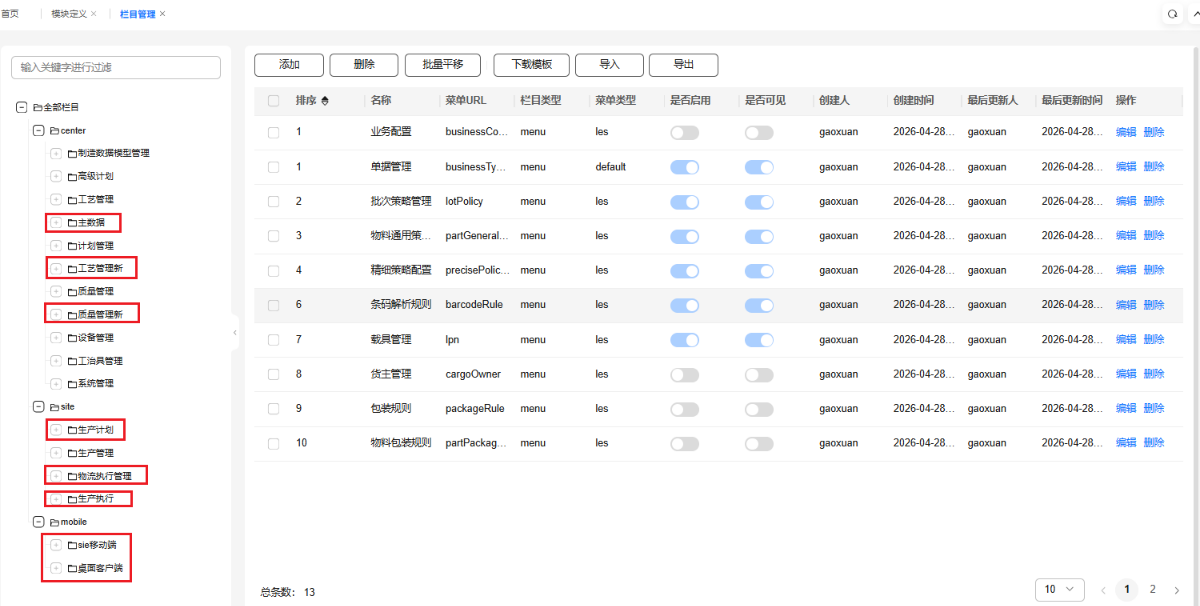Collapse the mobile tree node
This screenshot has height=606, width=1200.
(x=39, y=522)
